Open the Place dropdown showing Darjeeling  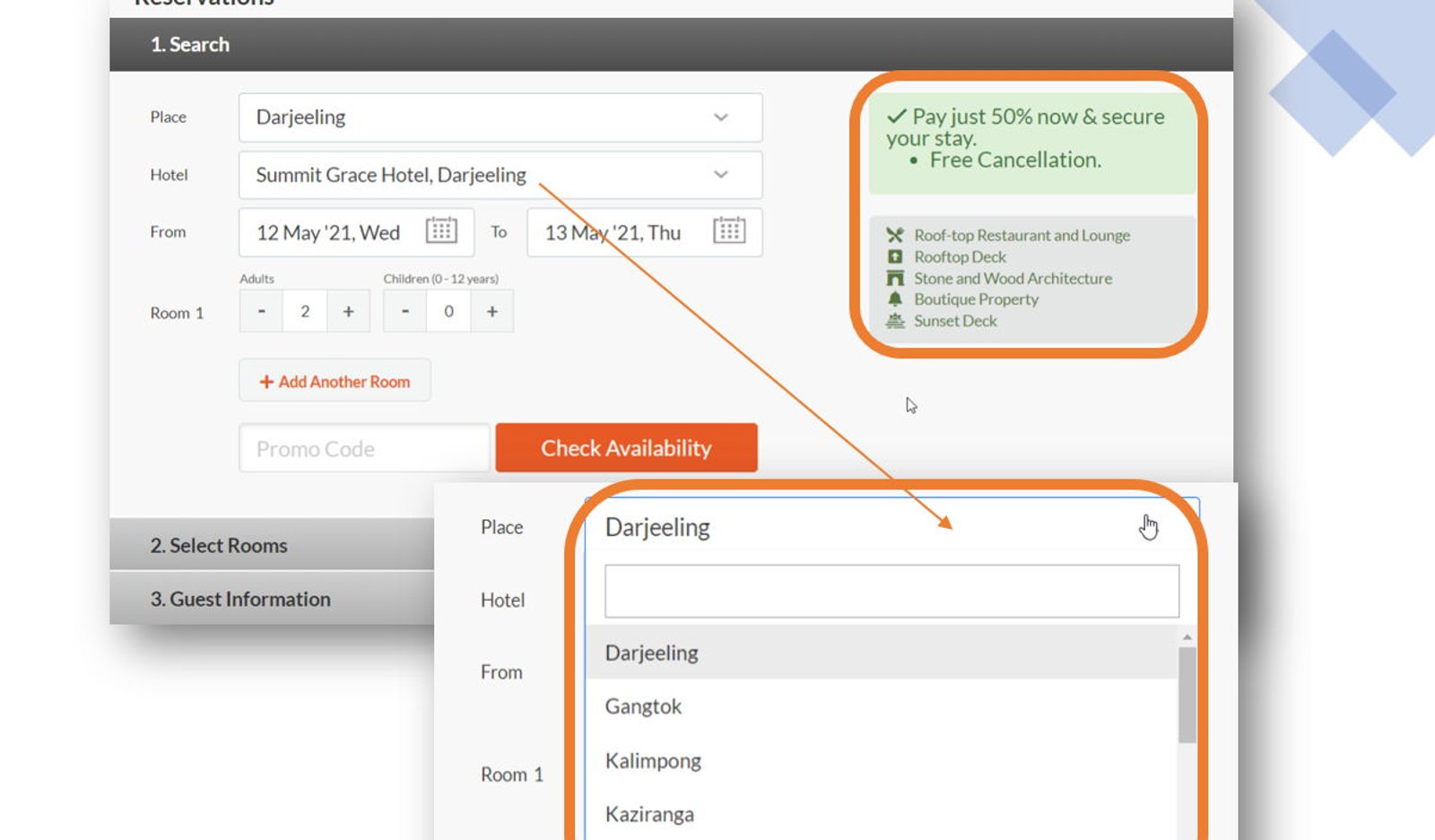point(500,117)
